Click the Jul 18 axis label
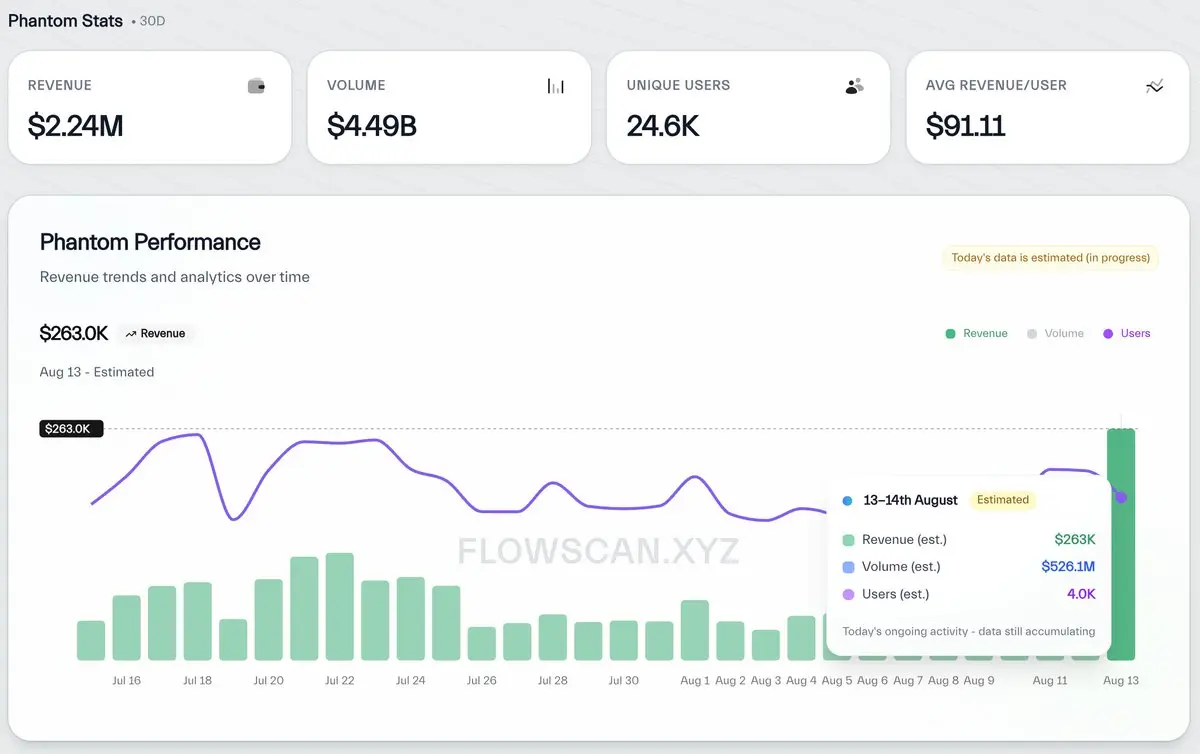 [198, 681]
